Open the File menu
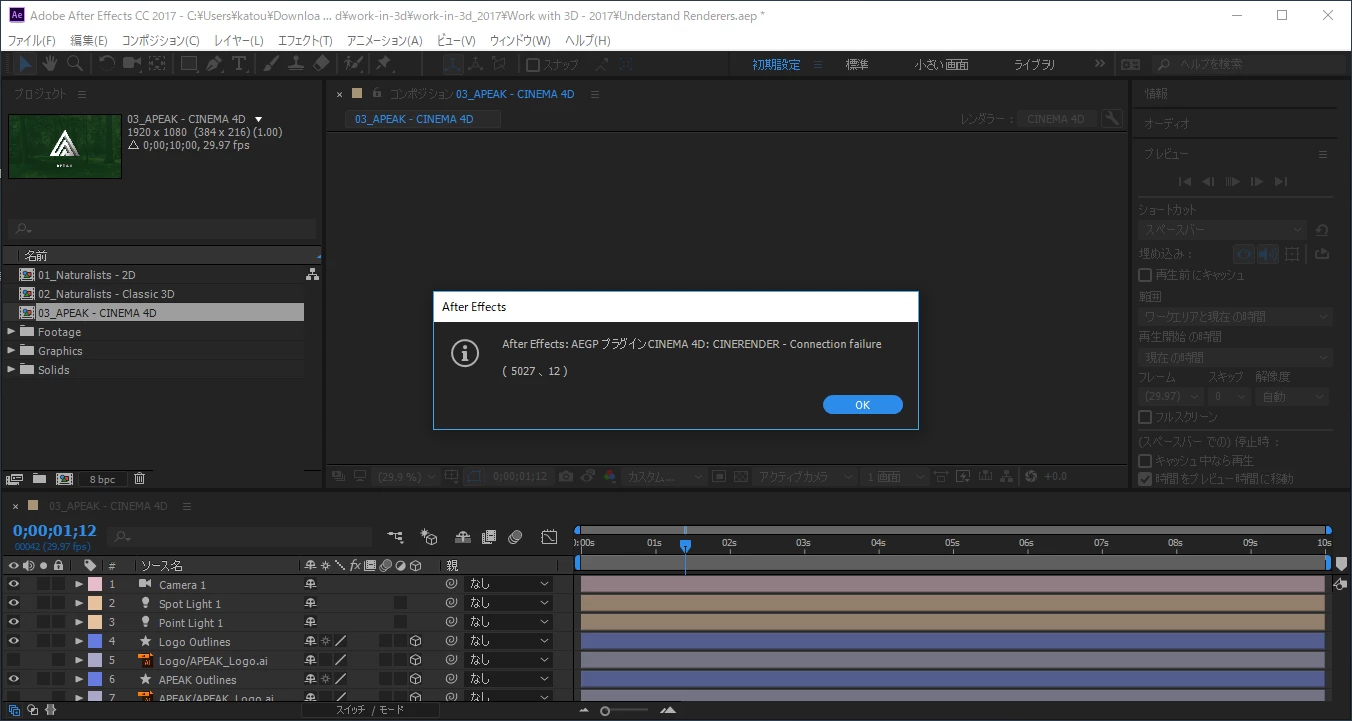This screenshot has height=721, width=1352. click(32, 40)
